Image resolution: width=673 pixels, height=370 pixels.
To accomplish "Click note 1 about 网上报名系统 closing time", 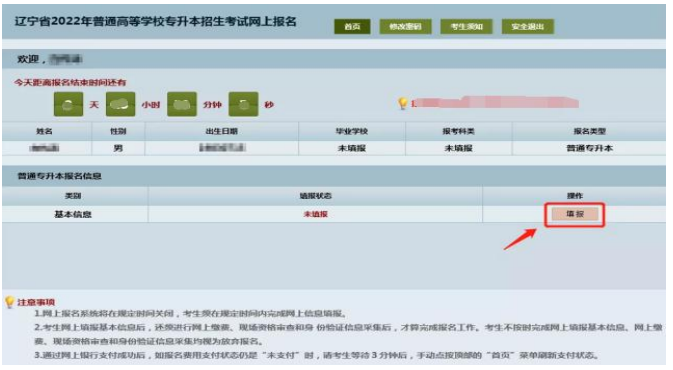I will tap(190, 314).
